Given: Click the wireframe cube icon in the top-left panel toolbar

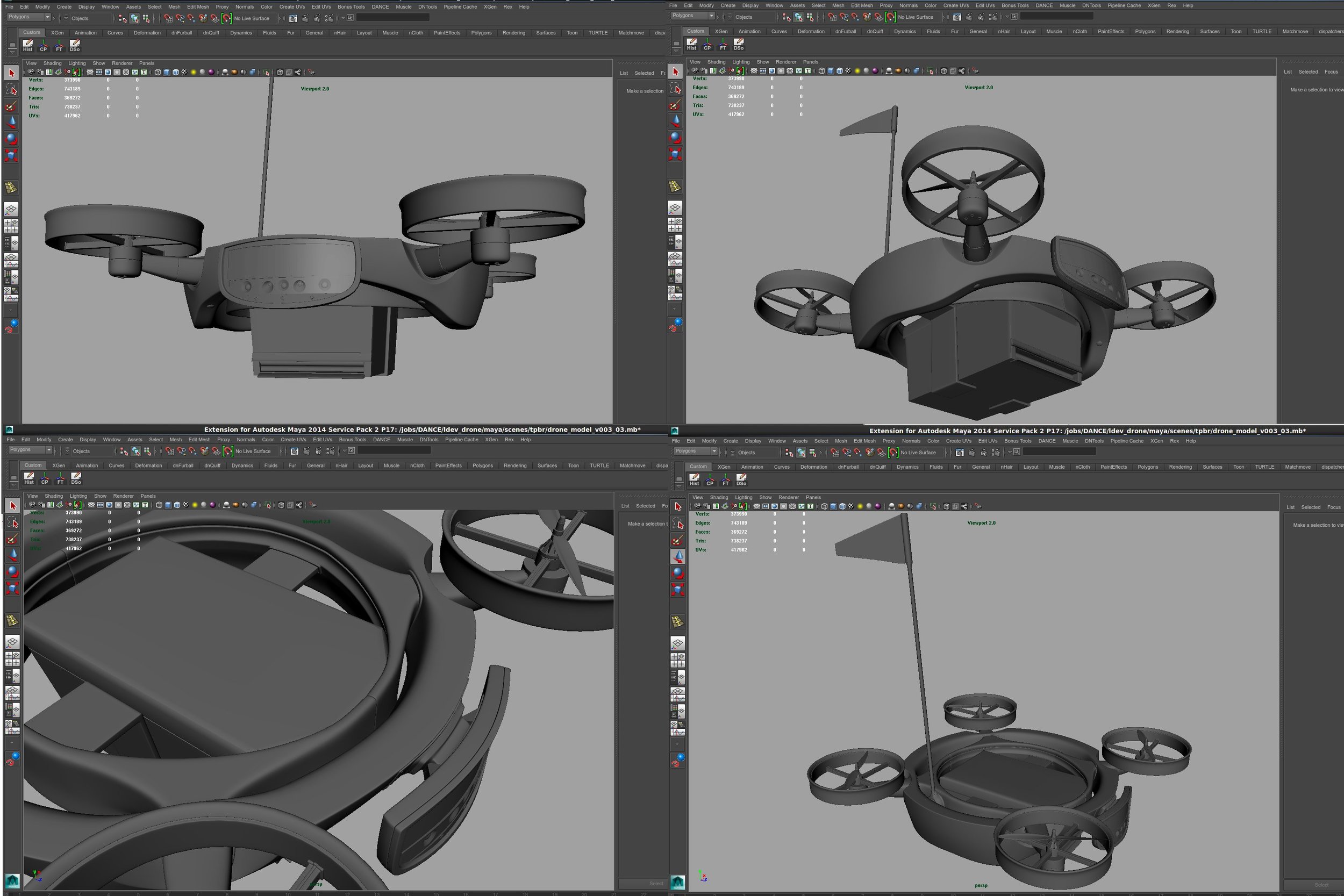Looking at the screenshot, I should (158, 73).
